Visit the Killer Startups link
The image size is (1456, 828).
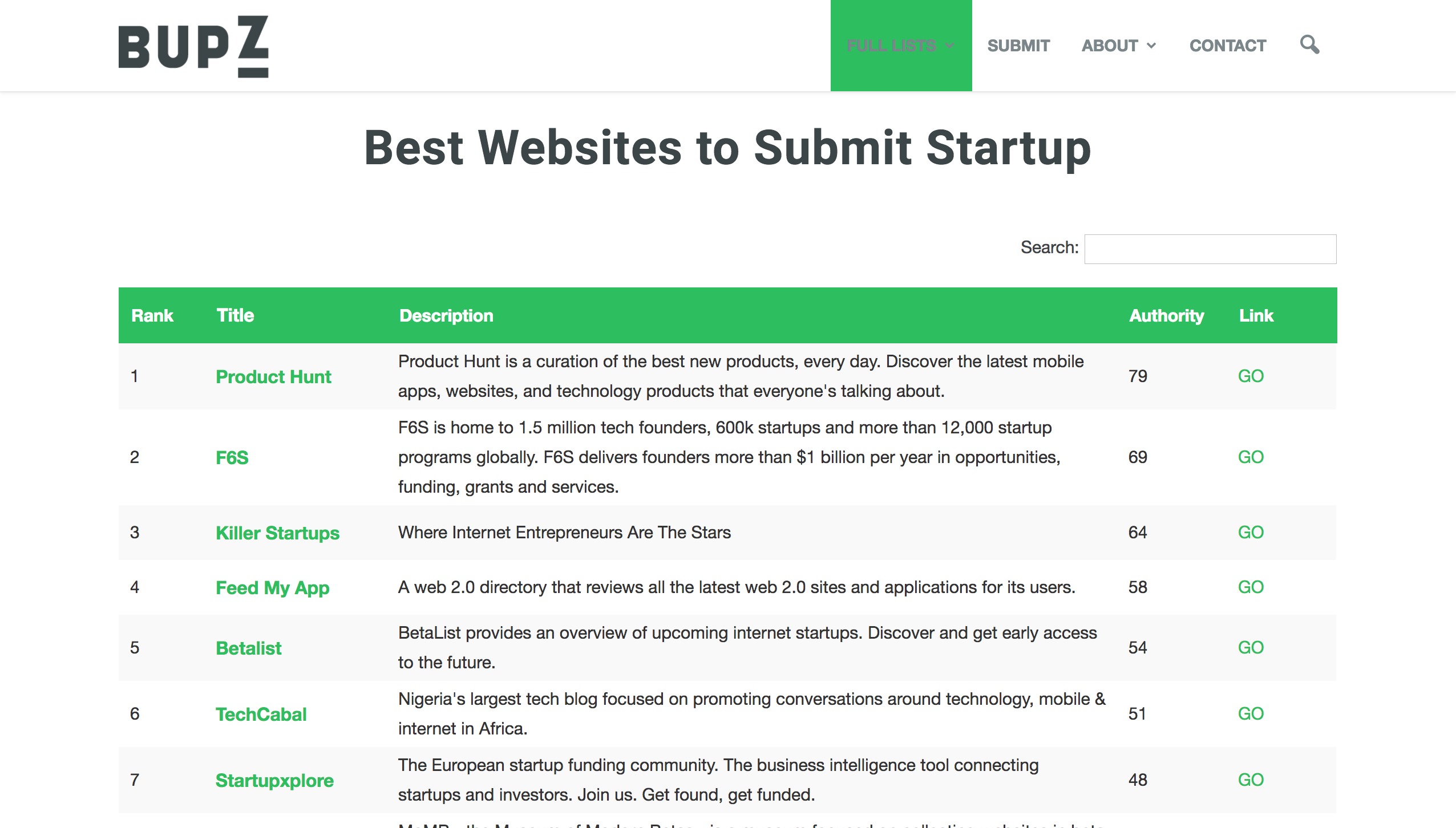click(x=277, y=533)
